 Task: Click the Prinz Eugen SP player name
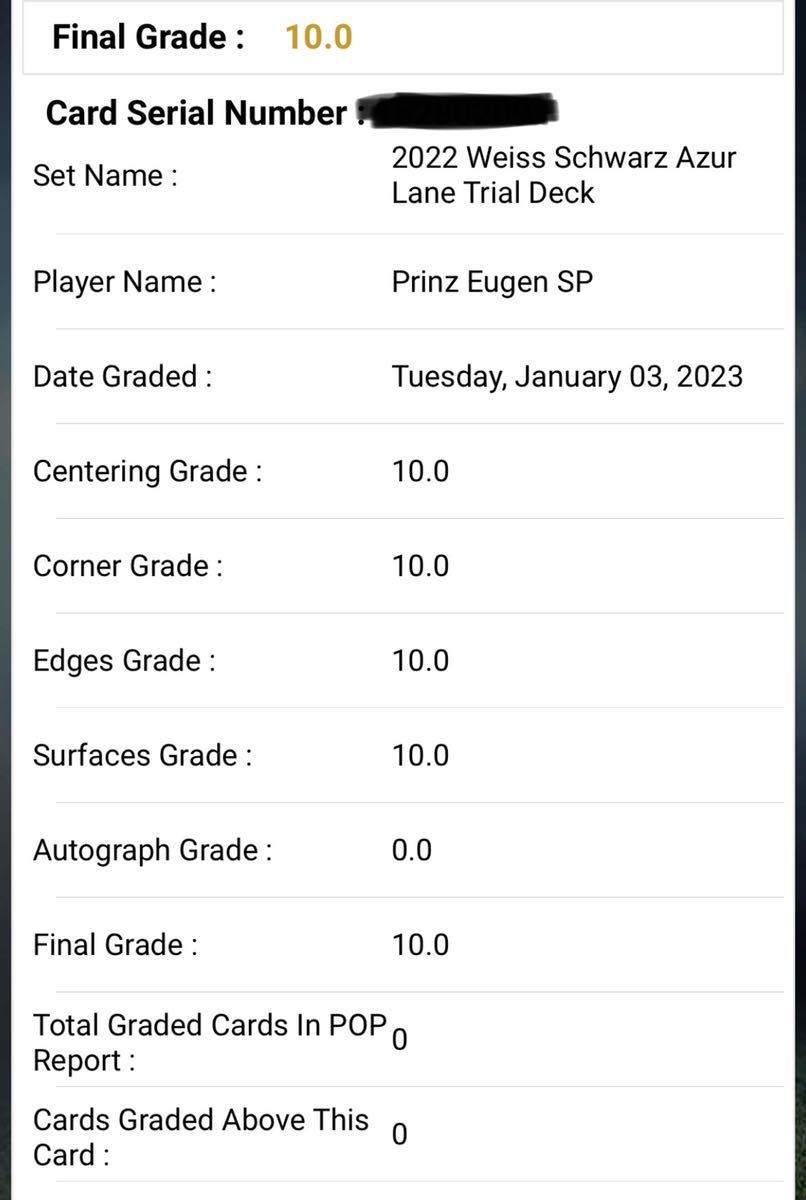(492, 282)
